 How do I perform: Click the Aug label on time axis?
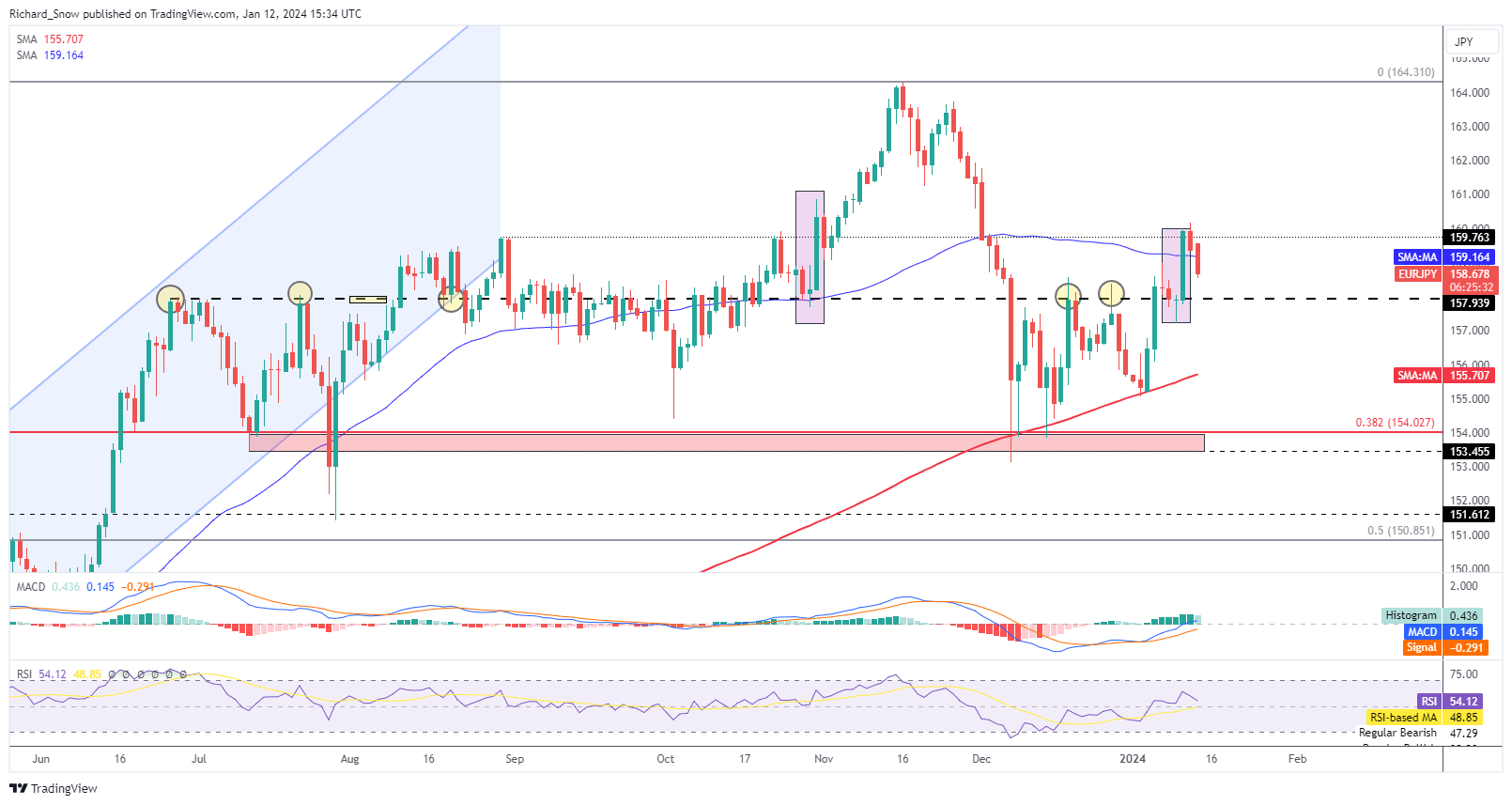(x=349, y=759)
